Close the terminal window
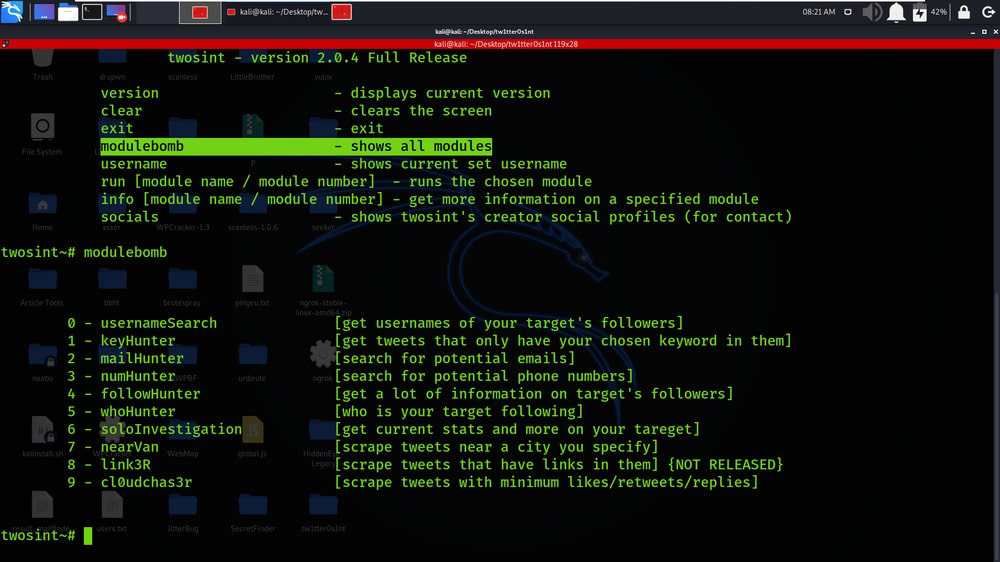 (x=995, y=31)
